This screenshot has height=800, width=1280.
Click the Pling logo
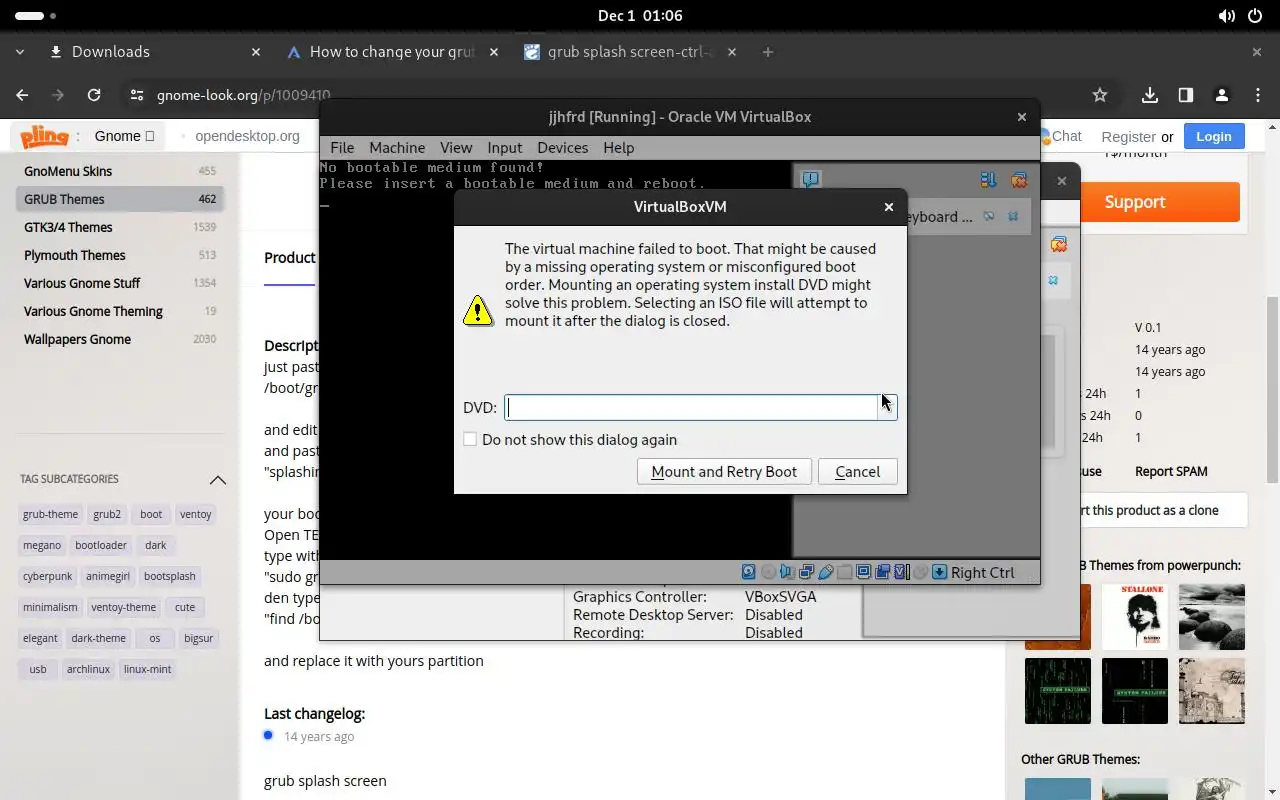(45, 137)
